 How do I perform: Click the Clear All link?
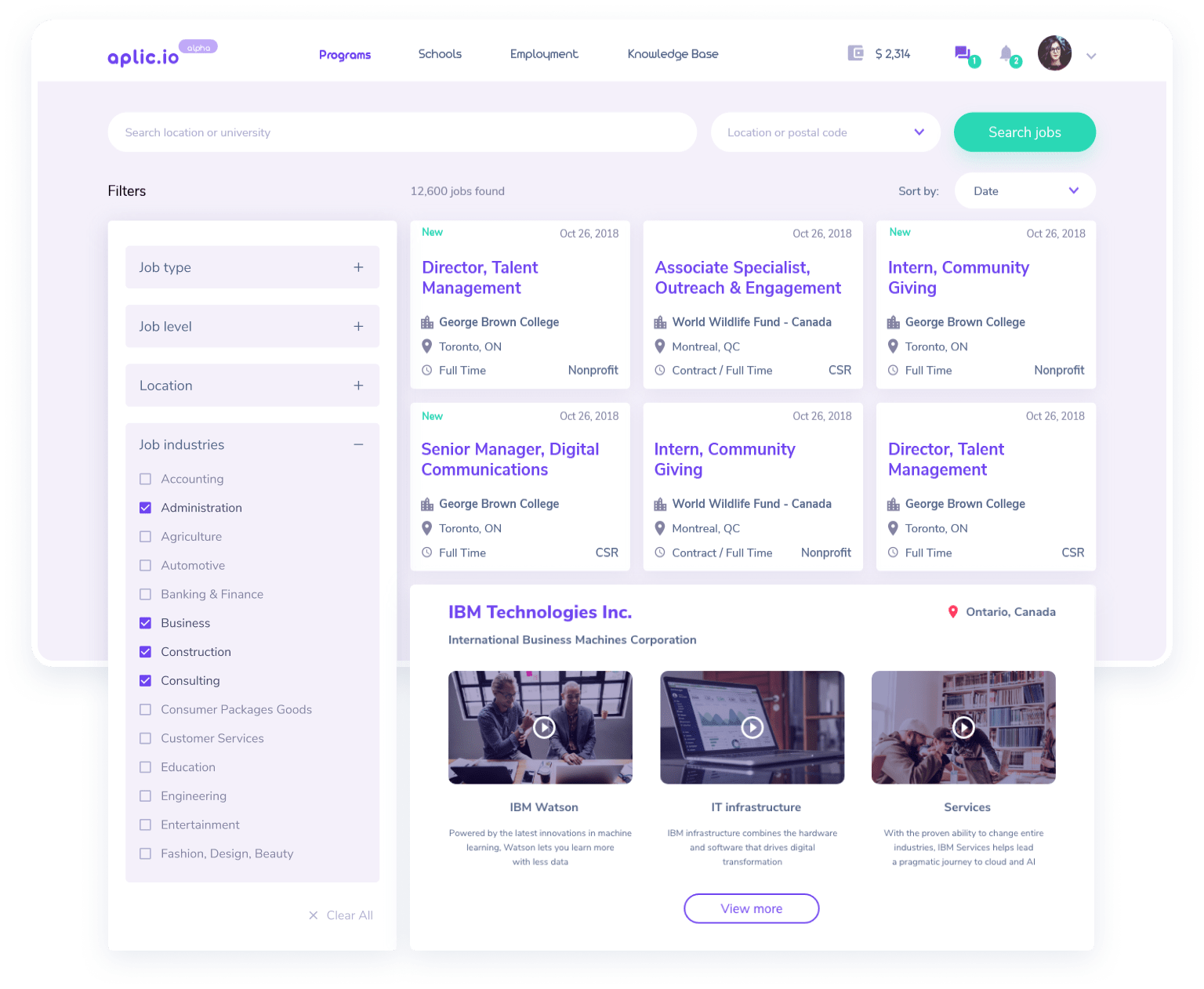(x=350, y=915)
